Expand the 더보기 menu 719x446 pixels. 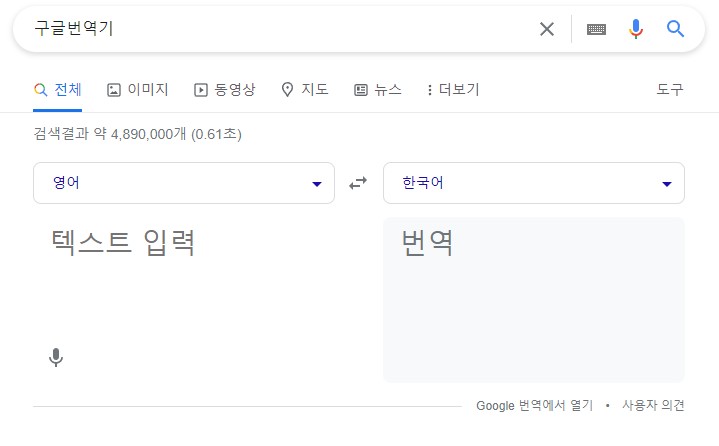[x=453, y=89]
